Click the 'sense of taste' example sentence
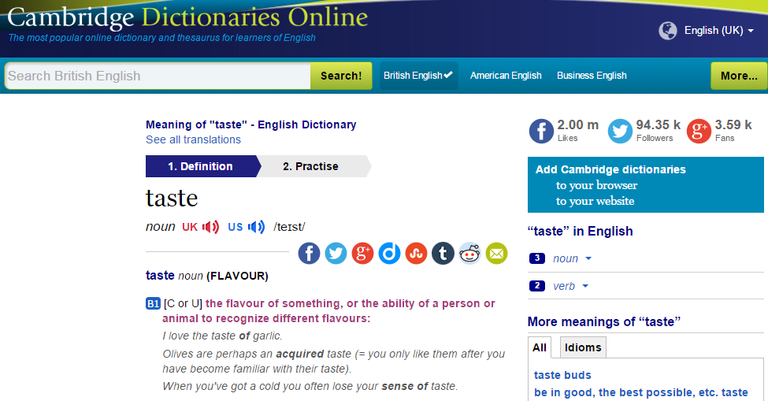 tap(310, 386)
